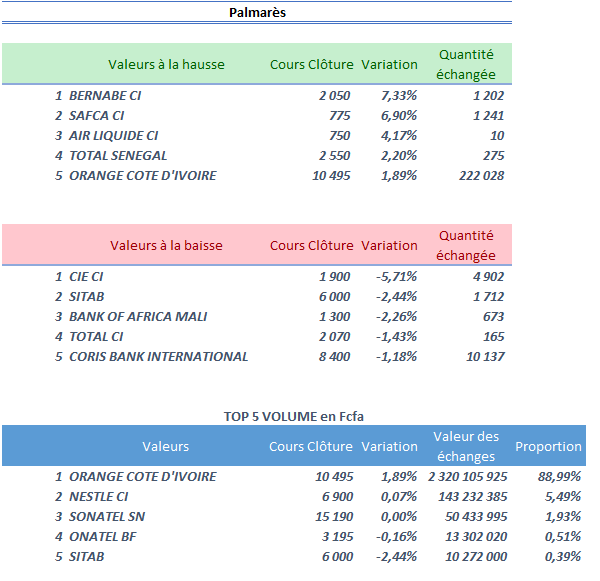Click Quantité échangée header in green table
The width and height of the screenshot is (600, 581).
tap(466, 64)
